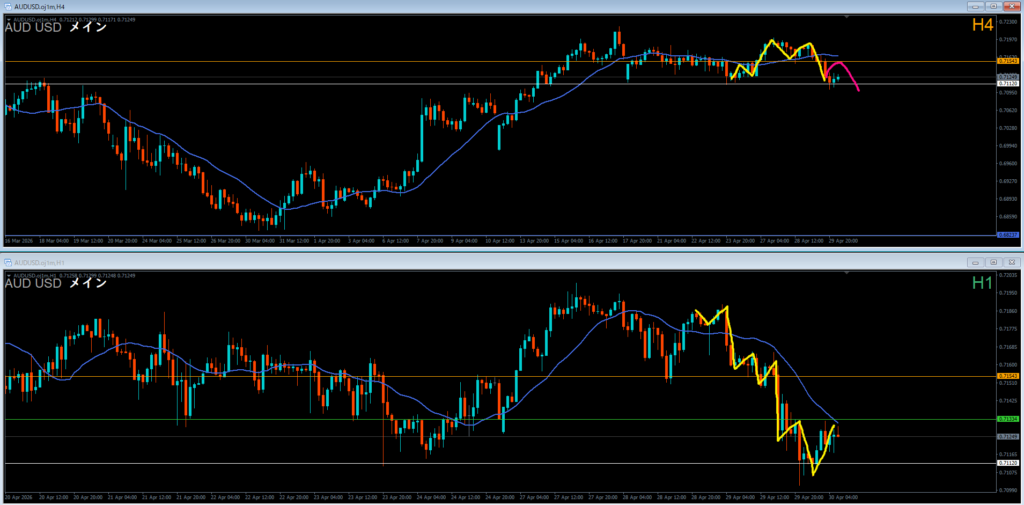Screen dimensions: 1024x505
Task: Select the white 0.71120 price label on H1
Action: (x=1008, y=463)
